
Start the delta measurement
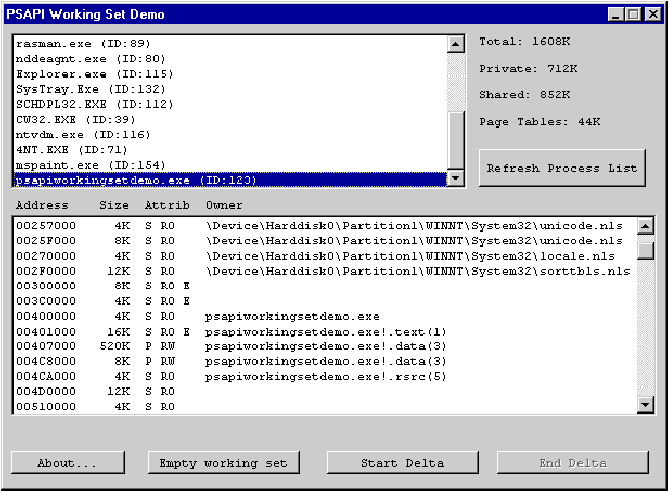coord(404,463)
